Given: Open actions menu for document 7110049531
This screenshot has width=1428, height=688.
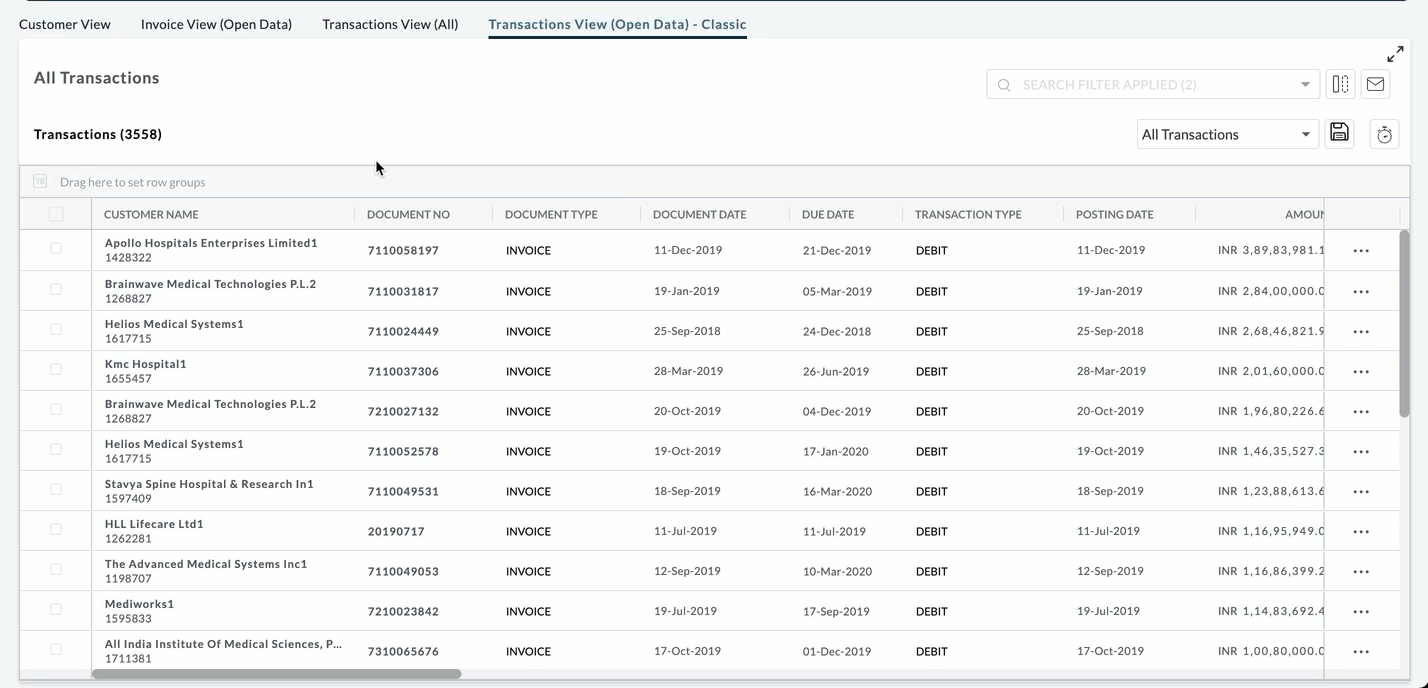Looking at the screenshot, I should click(x=1361, y=491).
